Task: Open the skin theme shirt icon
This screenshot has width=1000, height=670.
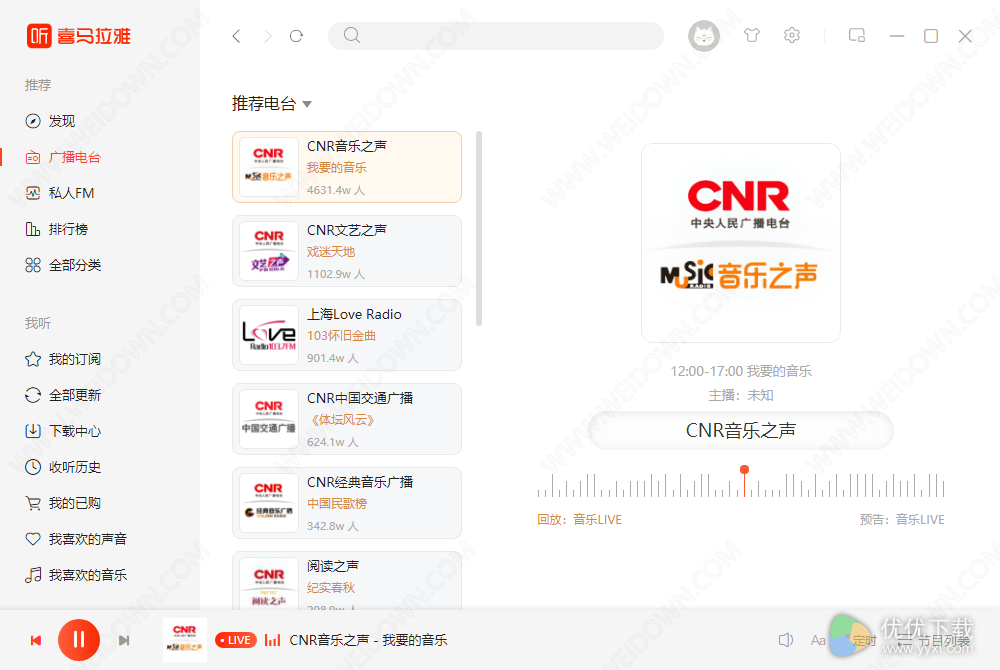Action: (752, 35)
